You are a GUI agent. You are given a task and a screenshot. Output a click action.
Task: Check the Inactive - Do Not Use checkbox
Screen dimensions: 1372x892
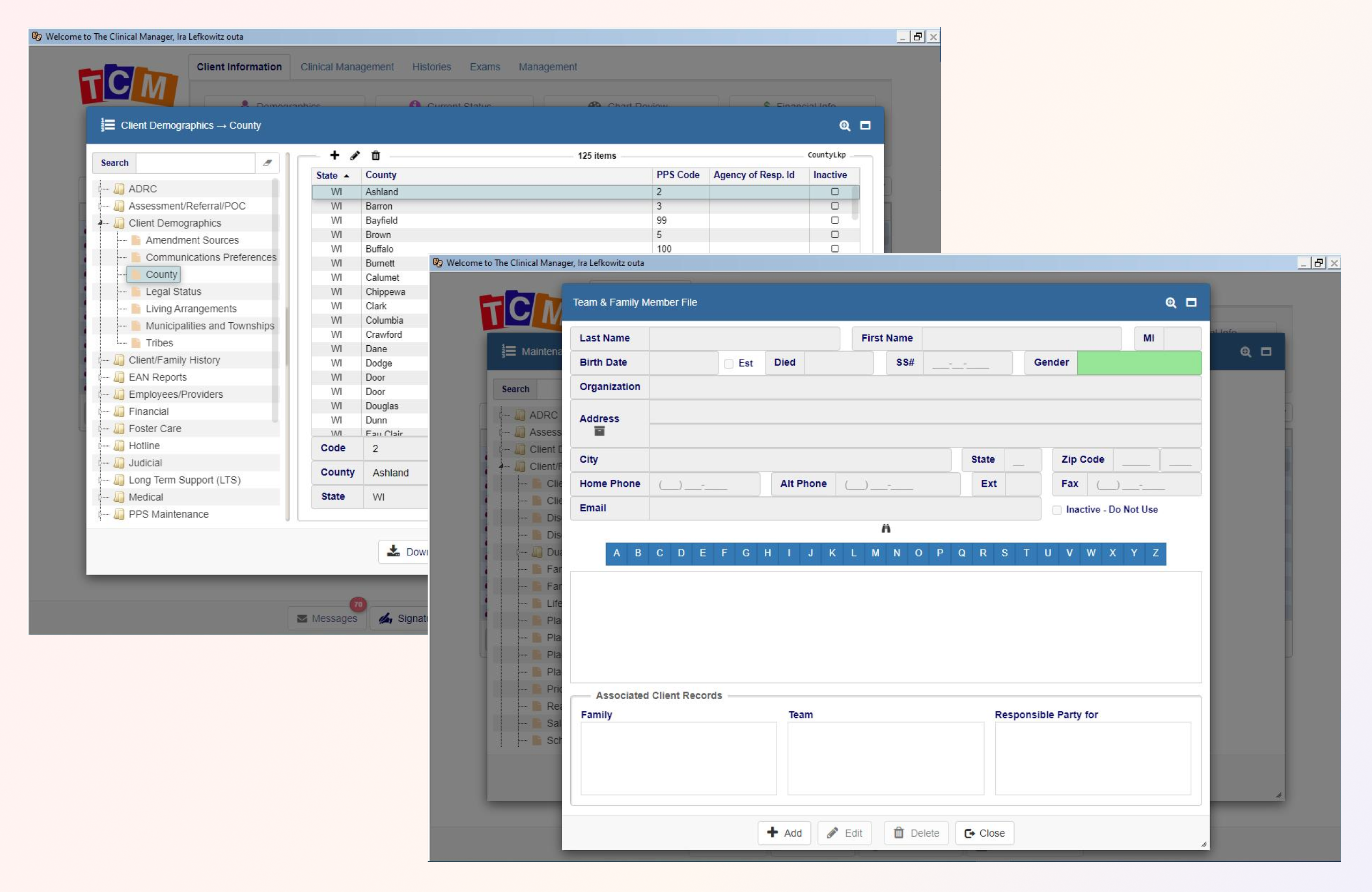coord(1057,510)
